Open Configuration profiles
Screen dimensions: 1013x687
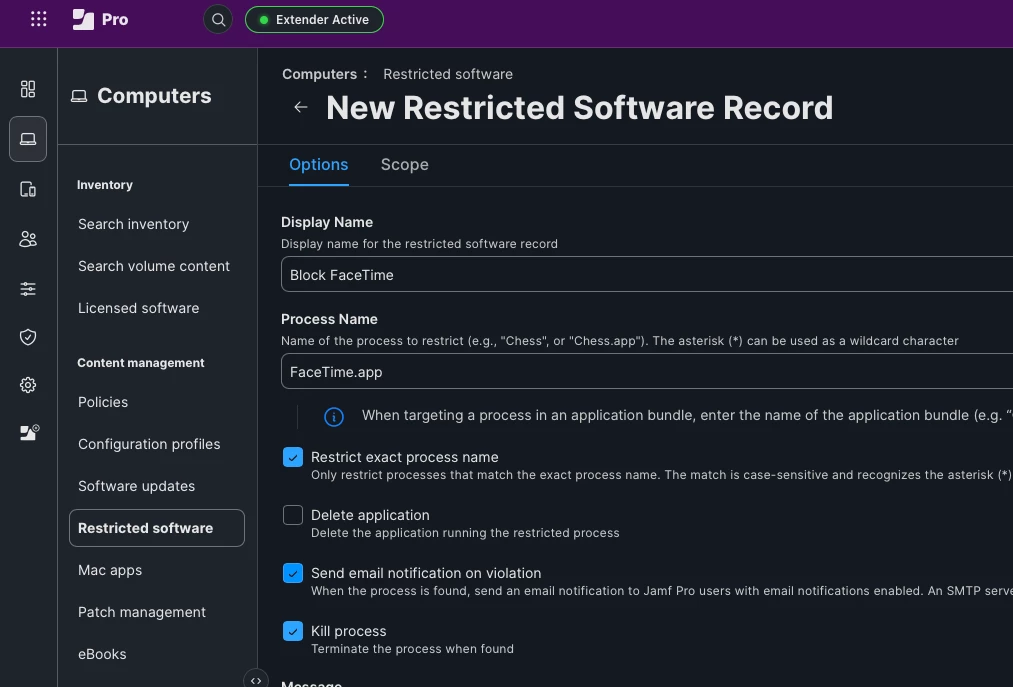tap(149, 444)
